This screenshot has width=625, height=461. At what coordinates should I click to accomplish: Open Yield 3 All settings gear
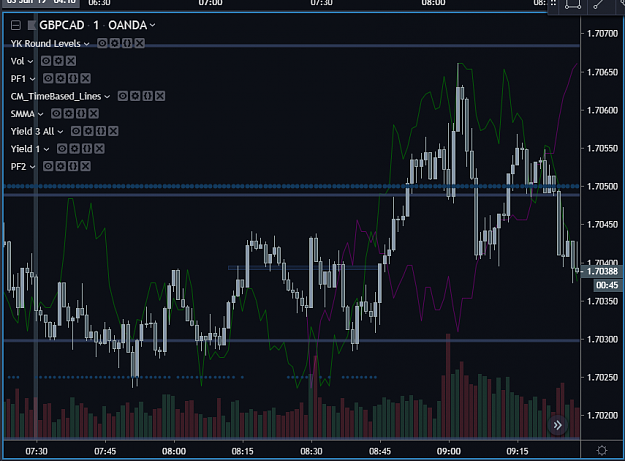pyautogui.click(x=88, y=131)
